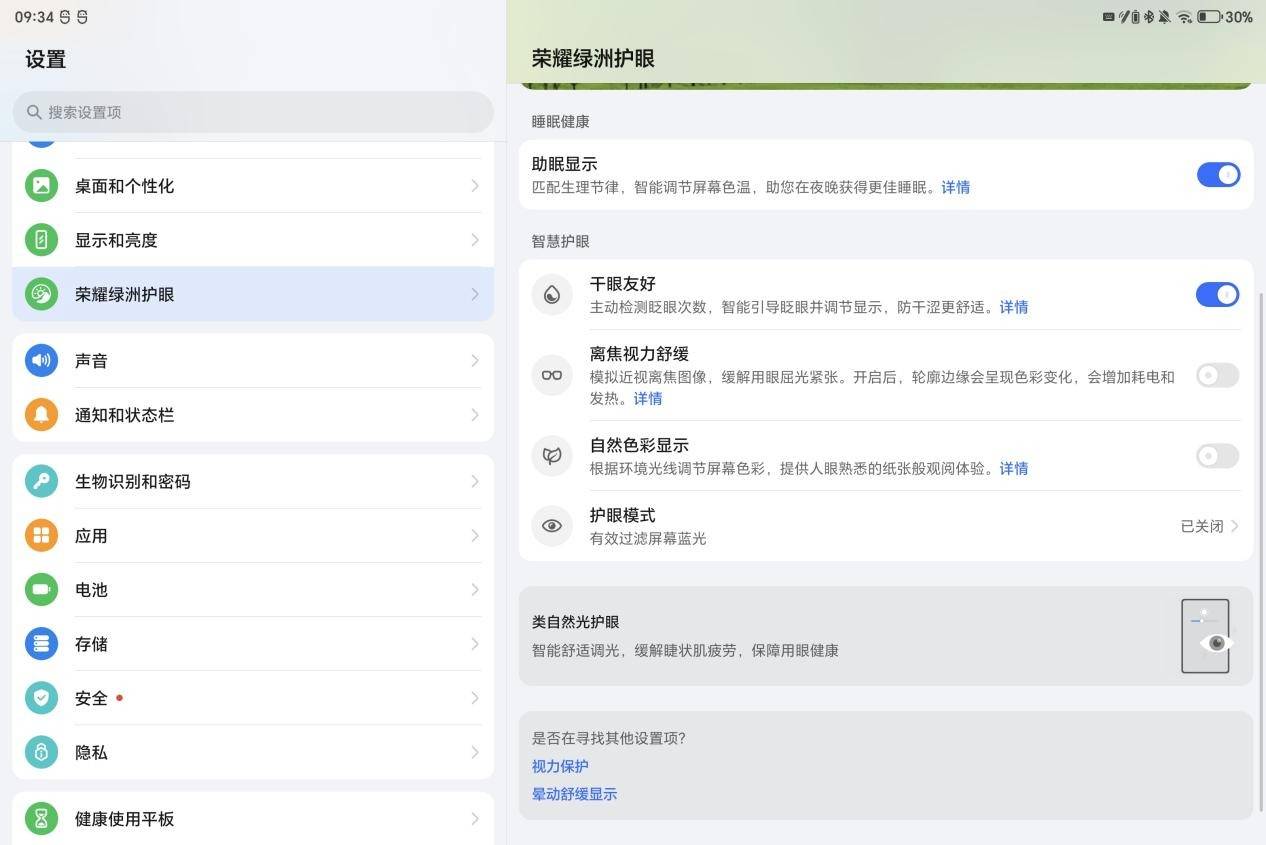Turn on 自然色彩显示 switch
Screen dimensions: 1266x845
tap(1217, 456)
